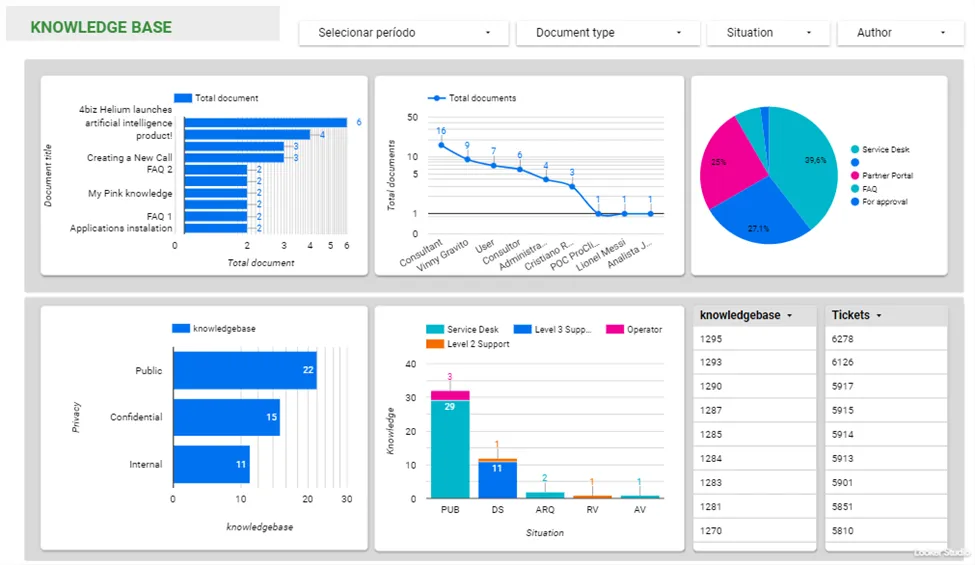The width and height of the screenshot is (975, 565).
Task: Click the Public bar showing 22
Action: tap(245, 370)
